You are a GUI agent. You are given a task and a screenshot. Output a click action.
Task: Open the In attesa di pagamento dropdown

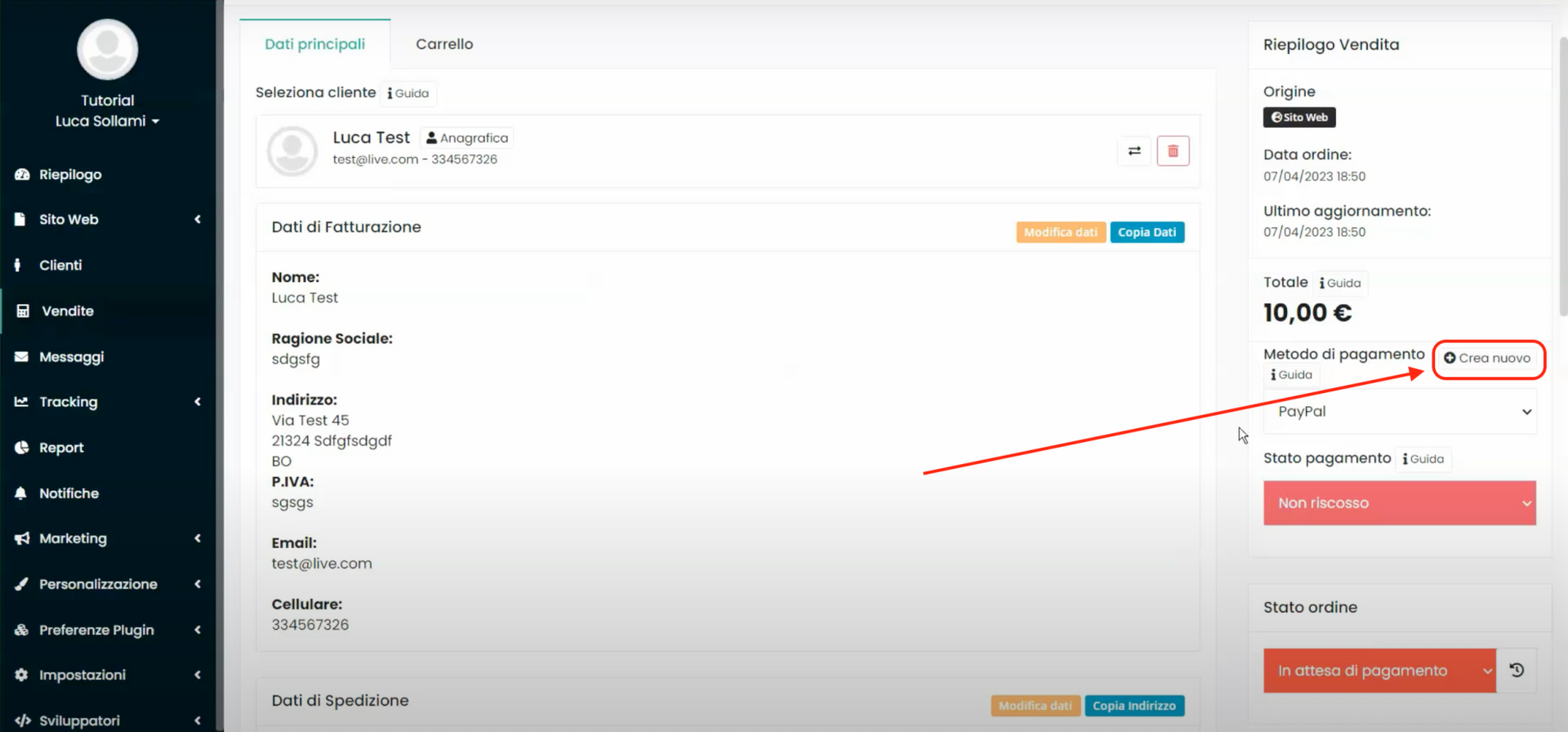[1380, 671]
